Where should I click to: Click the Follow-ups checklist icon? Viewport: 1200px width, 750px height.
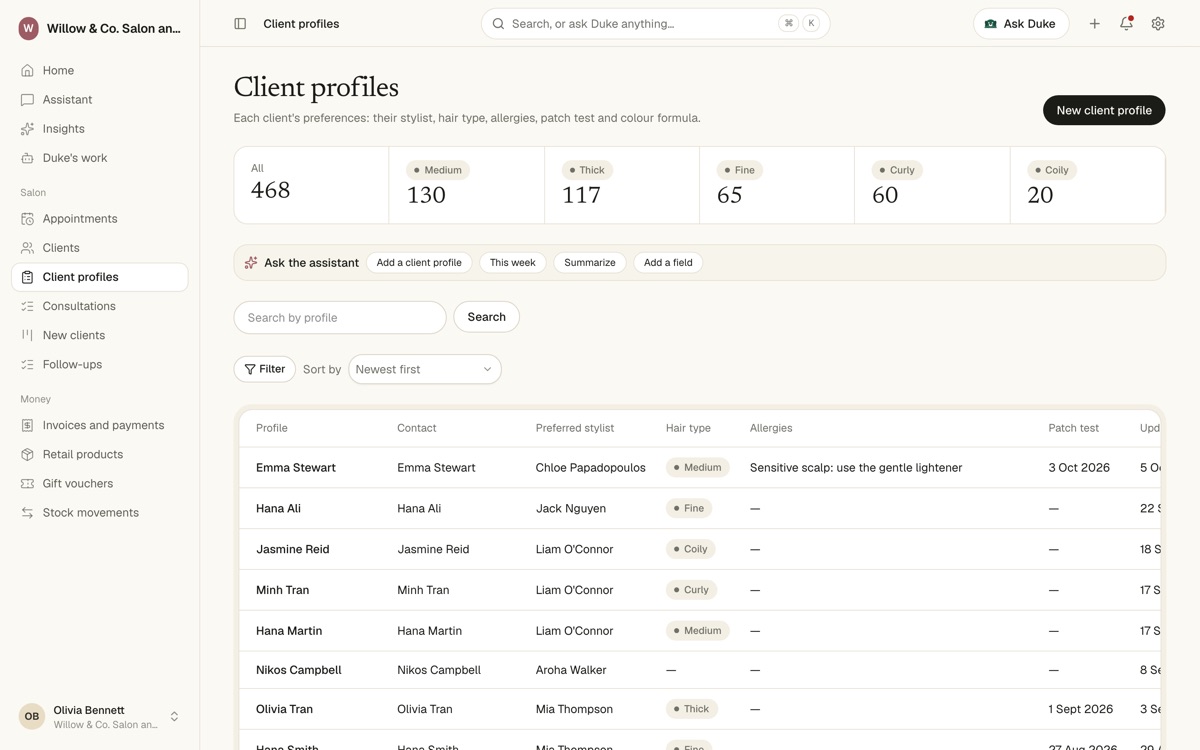click(27, 364)
